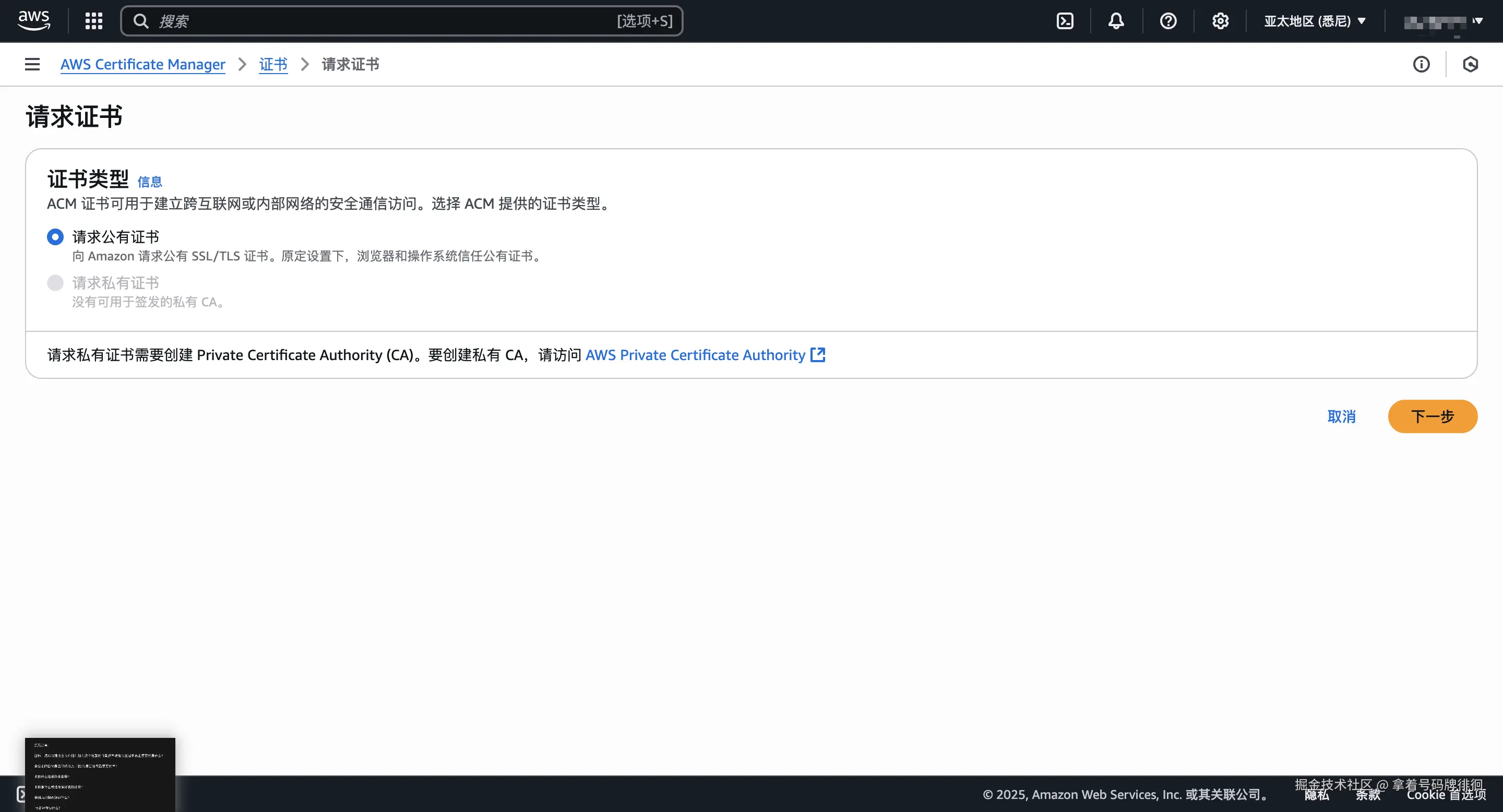Click the AWS logo home icon
Screen dimensions: 1503x812
34,20
